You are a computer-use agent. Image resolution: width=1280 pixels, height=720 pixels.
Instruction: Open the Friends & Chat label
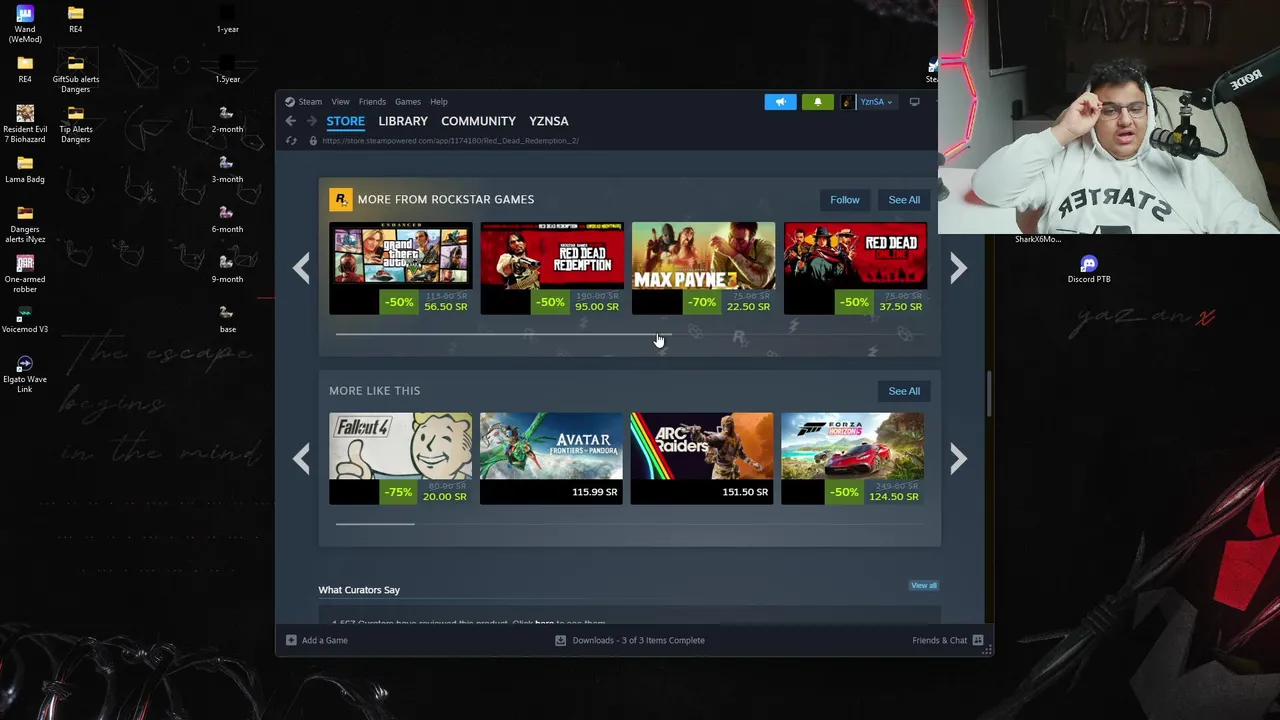(939, 640)
